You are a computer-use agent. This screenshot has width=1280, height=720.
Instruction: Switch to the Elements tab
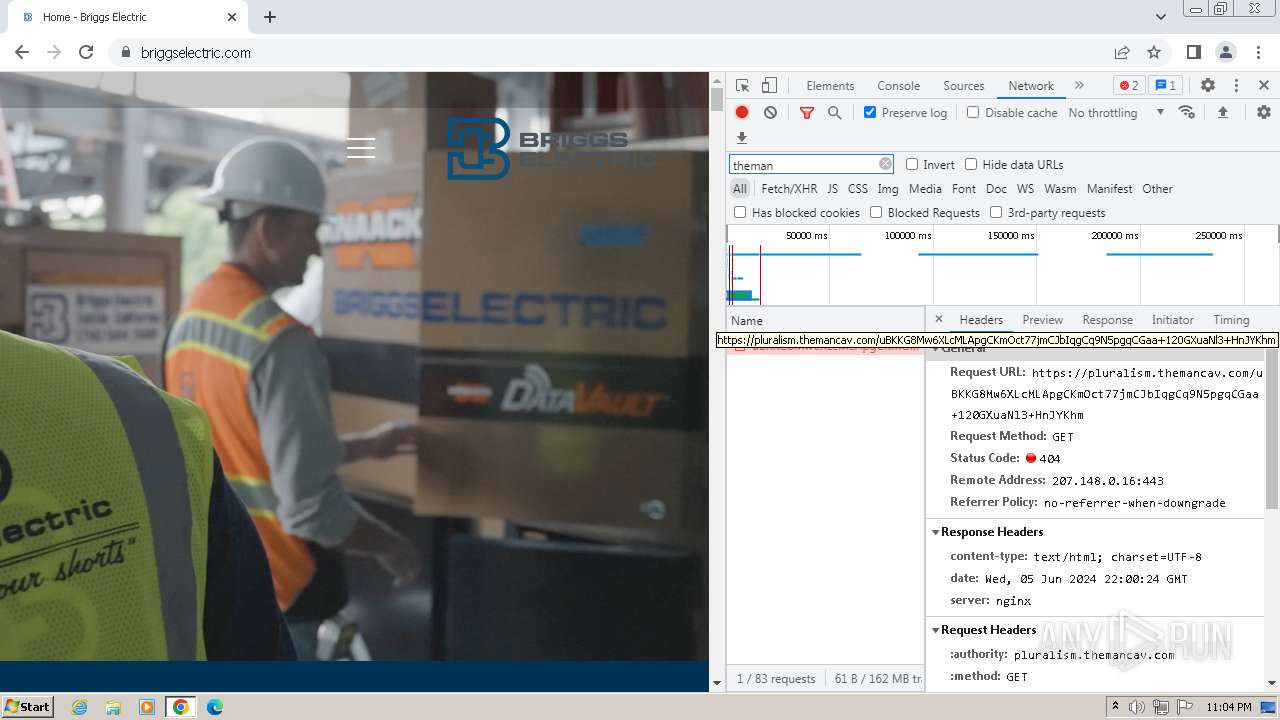[830, 86]
